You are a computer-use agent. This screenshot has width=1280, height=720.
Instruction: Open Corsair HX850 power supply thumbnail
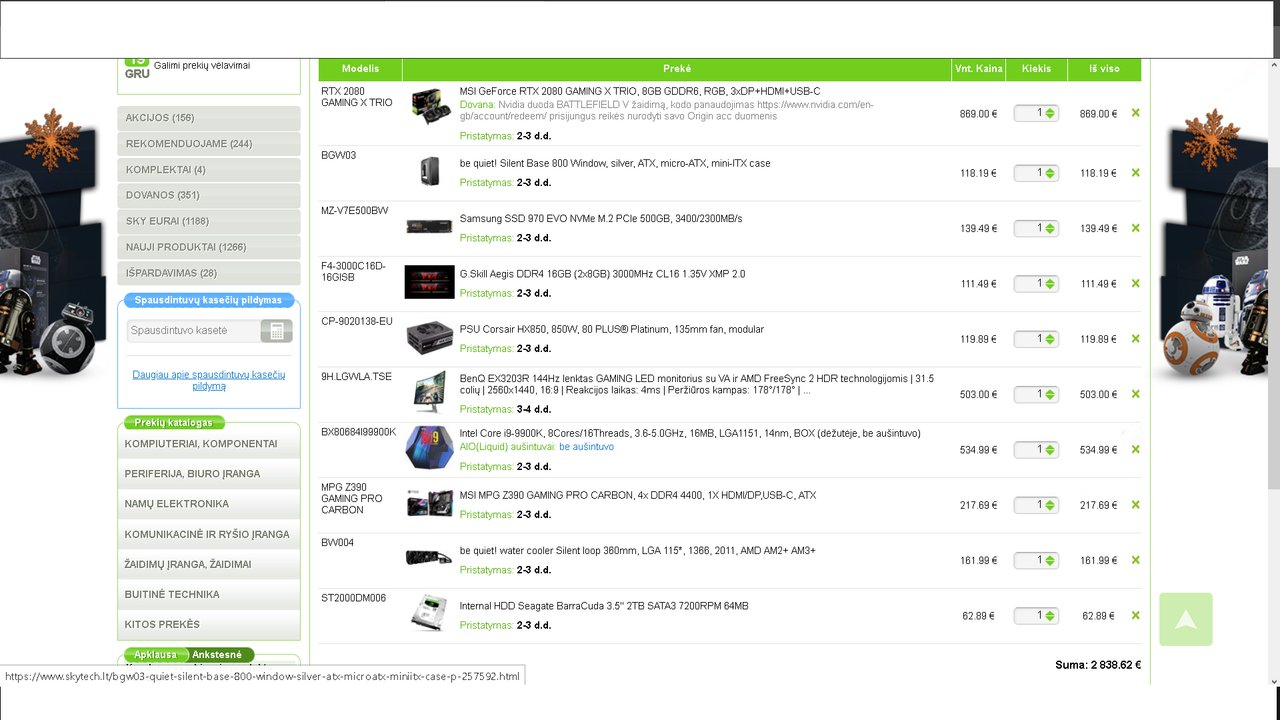point(430,338)
